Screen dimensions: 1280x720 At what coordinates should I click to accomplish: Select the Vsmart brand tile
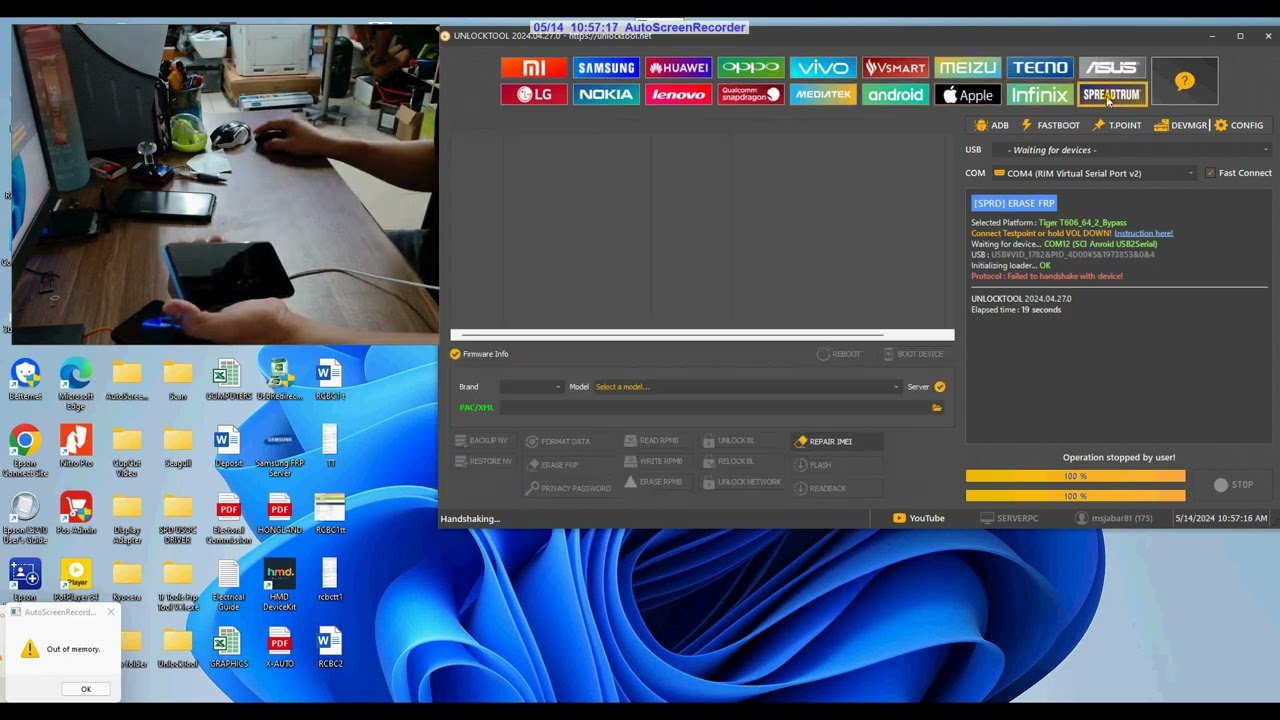(x=895, y=68)
